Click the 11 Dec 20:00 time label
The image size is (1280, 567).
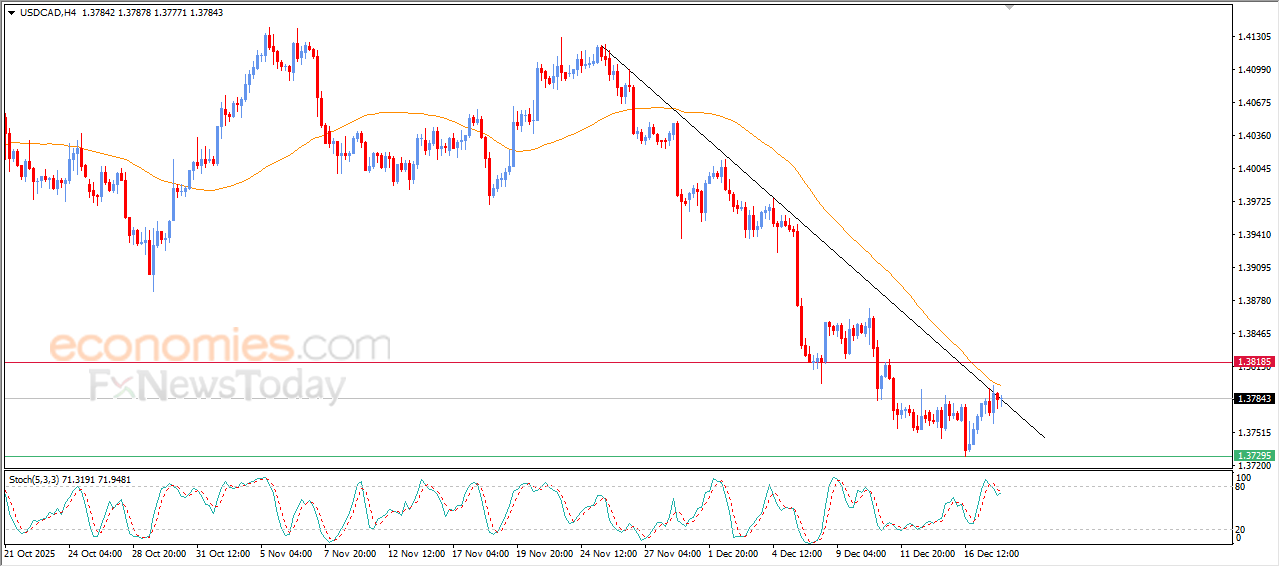pos(929,552)
